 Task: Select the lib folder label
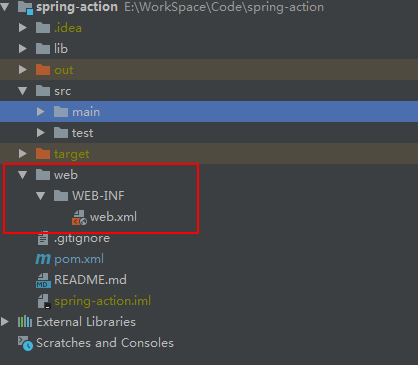tap(61, 49)
